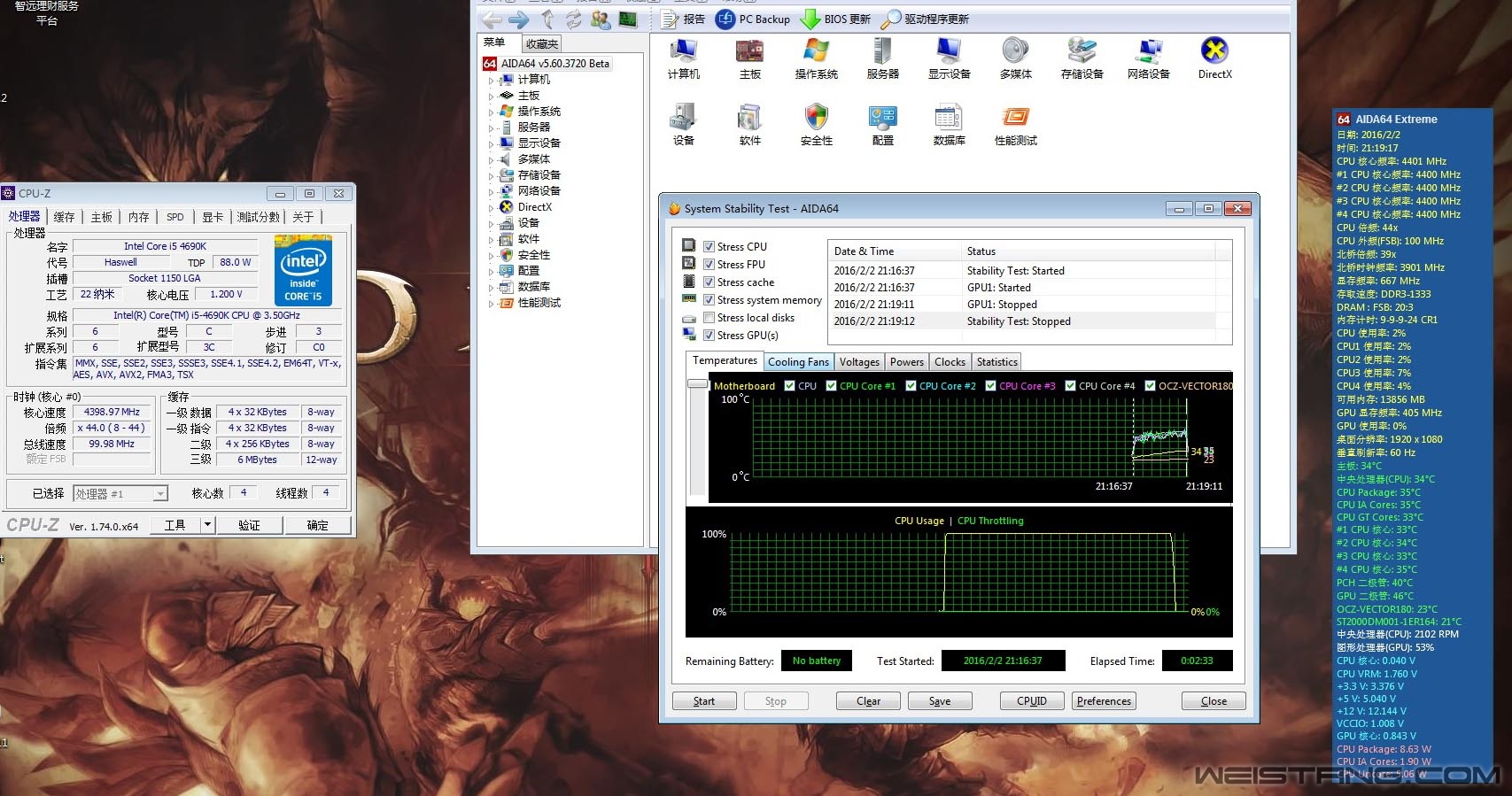
Task: Switch to the Powers tab
Action: coord(907,362)
